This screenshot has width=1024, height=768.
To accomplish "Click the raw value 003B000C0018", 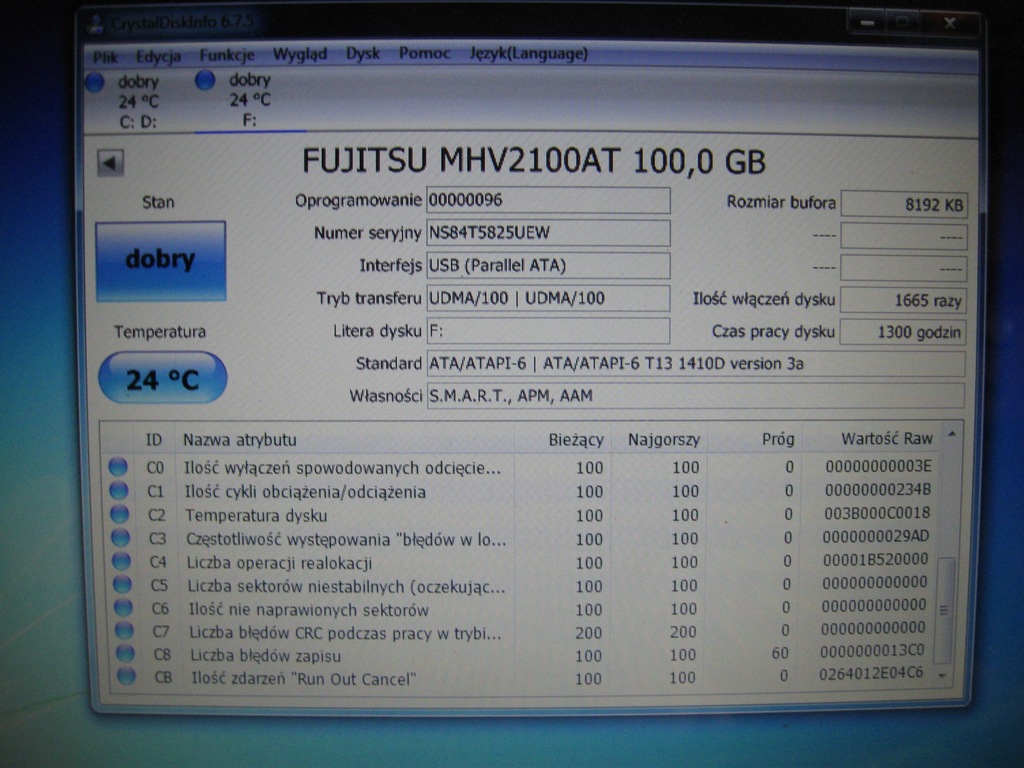I will [877, 513].
